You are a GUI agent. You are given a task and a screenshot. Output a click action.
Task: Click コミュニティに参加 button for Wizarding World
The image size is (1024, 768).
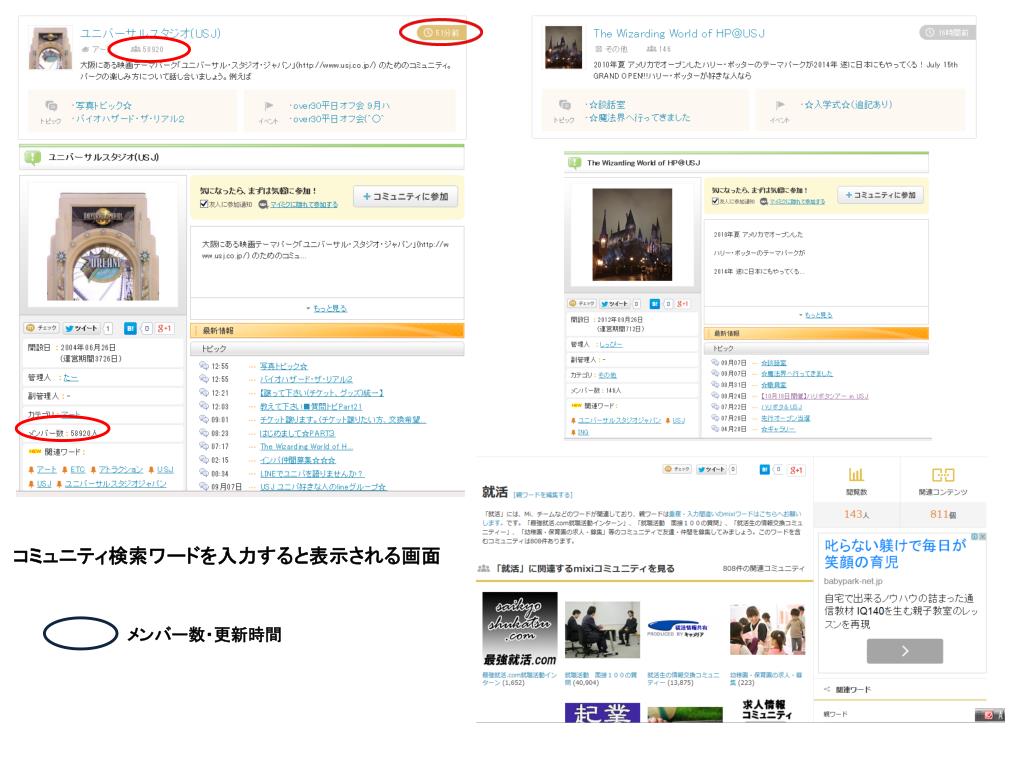[x=881, y=194]
